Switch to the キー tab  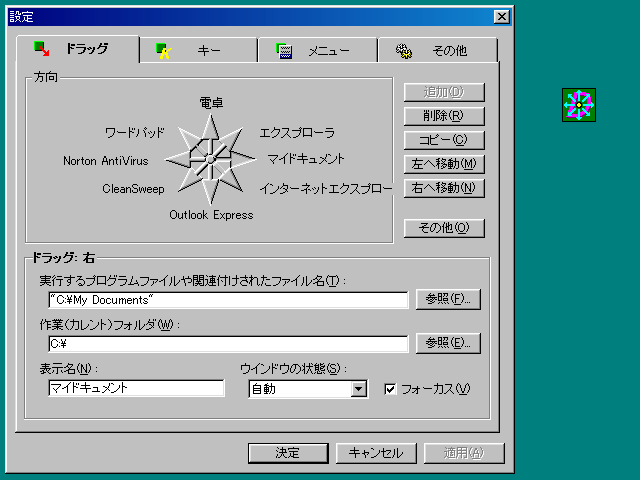coord(198,51)
